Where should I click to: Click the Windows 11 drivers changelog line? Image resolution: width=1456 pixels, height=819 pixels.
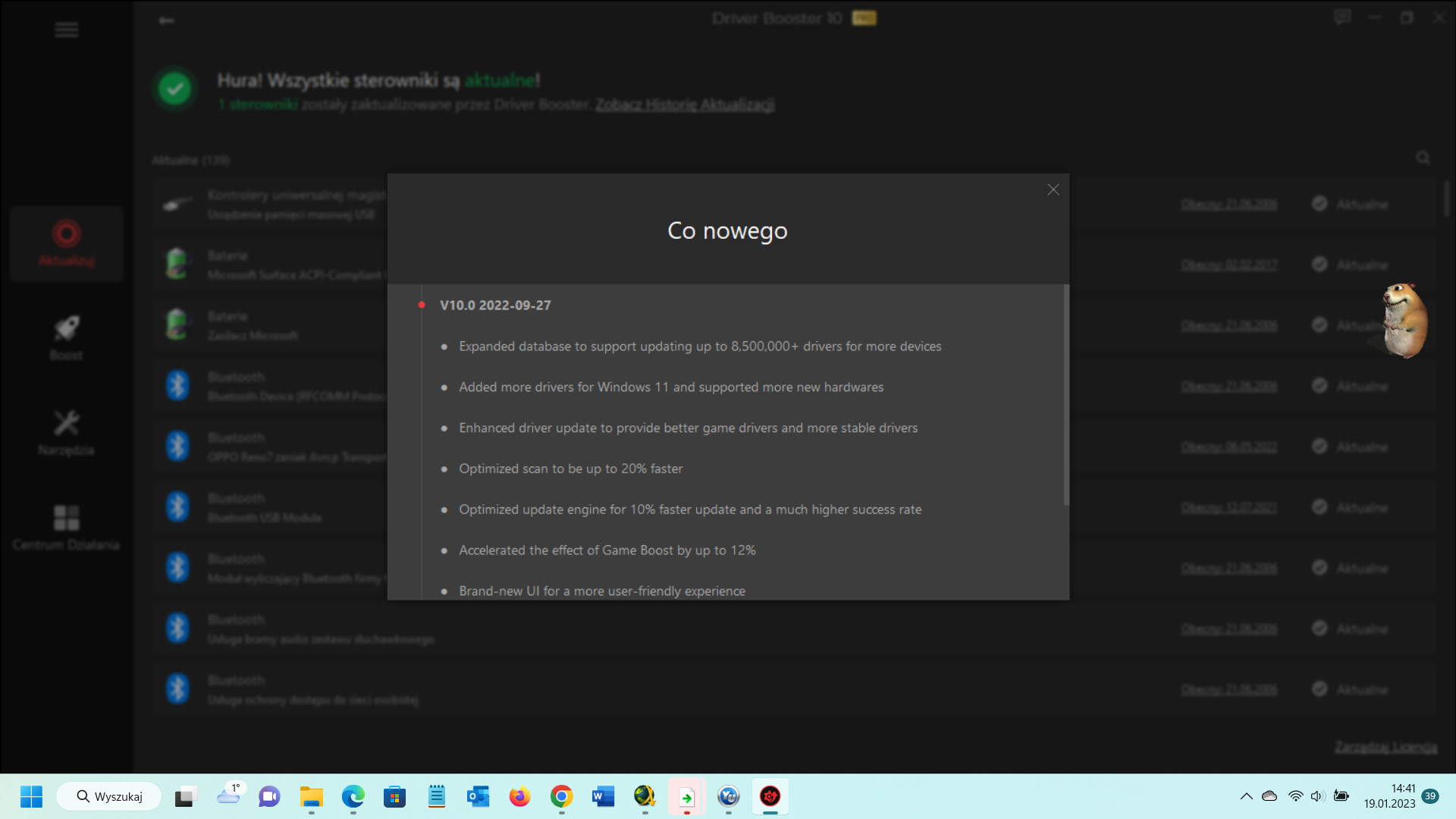[671, 388]
